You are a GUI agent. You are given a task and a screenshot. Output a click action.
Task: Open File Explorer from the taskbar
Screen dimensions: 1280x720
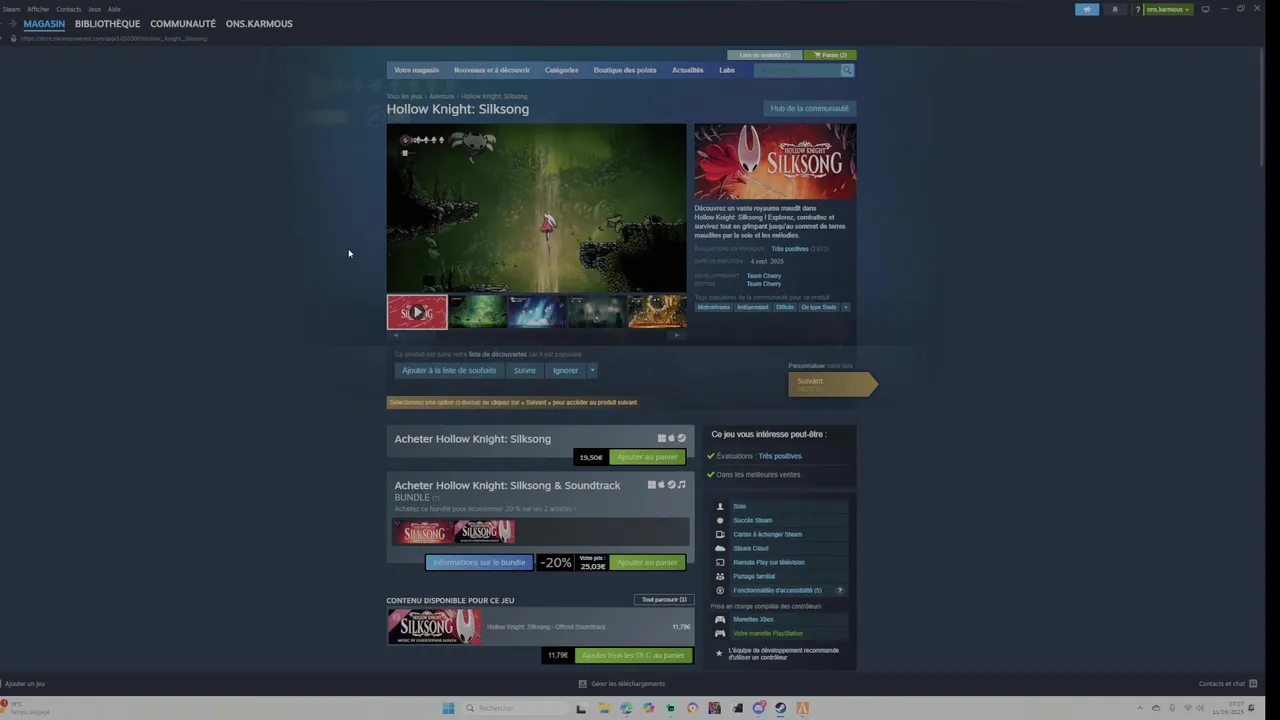point(604,708)
